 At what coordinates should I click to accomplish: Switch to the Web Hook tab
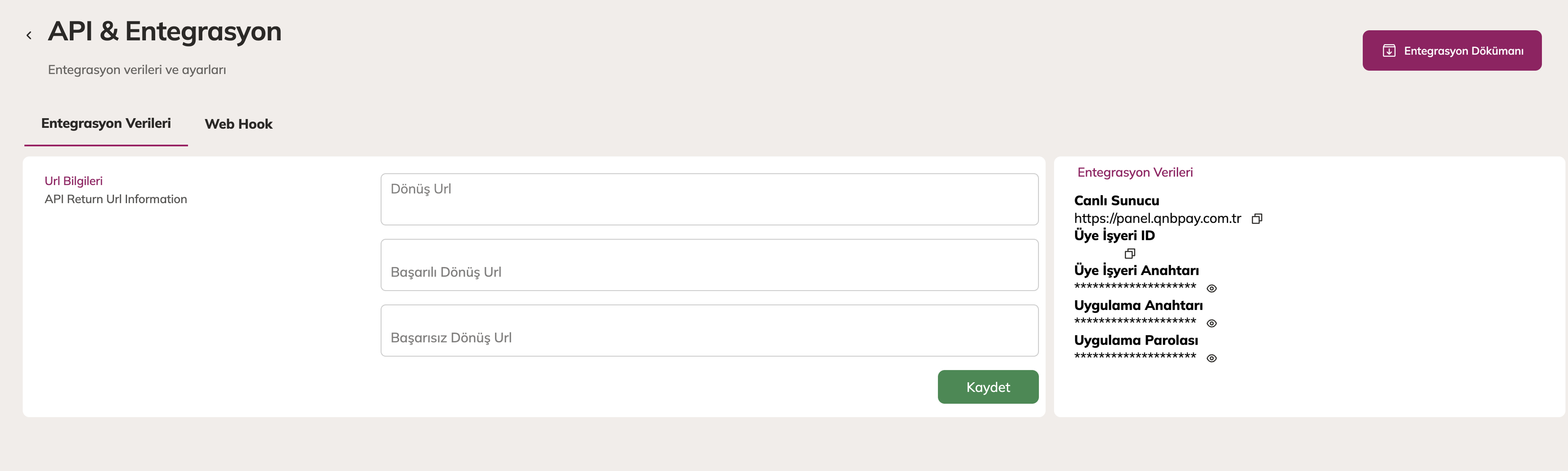[238, 124]
